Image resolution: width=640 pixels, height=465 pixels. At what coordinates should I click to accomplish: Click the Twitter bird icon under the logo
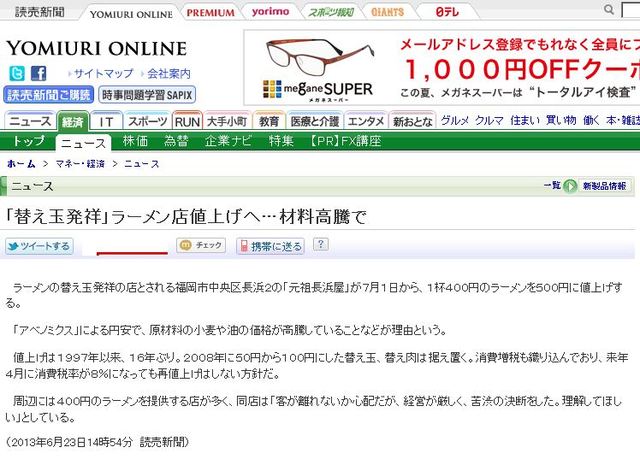coord(17,73)
